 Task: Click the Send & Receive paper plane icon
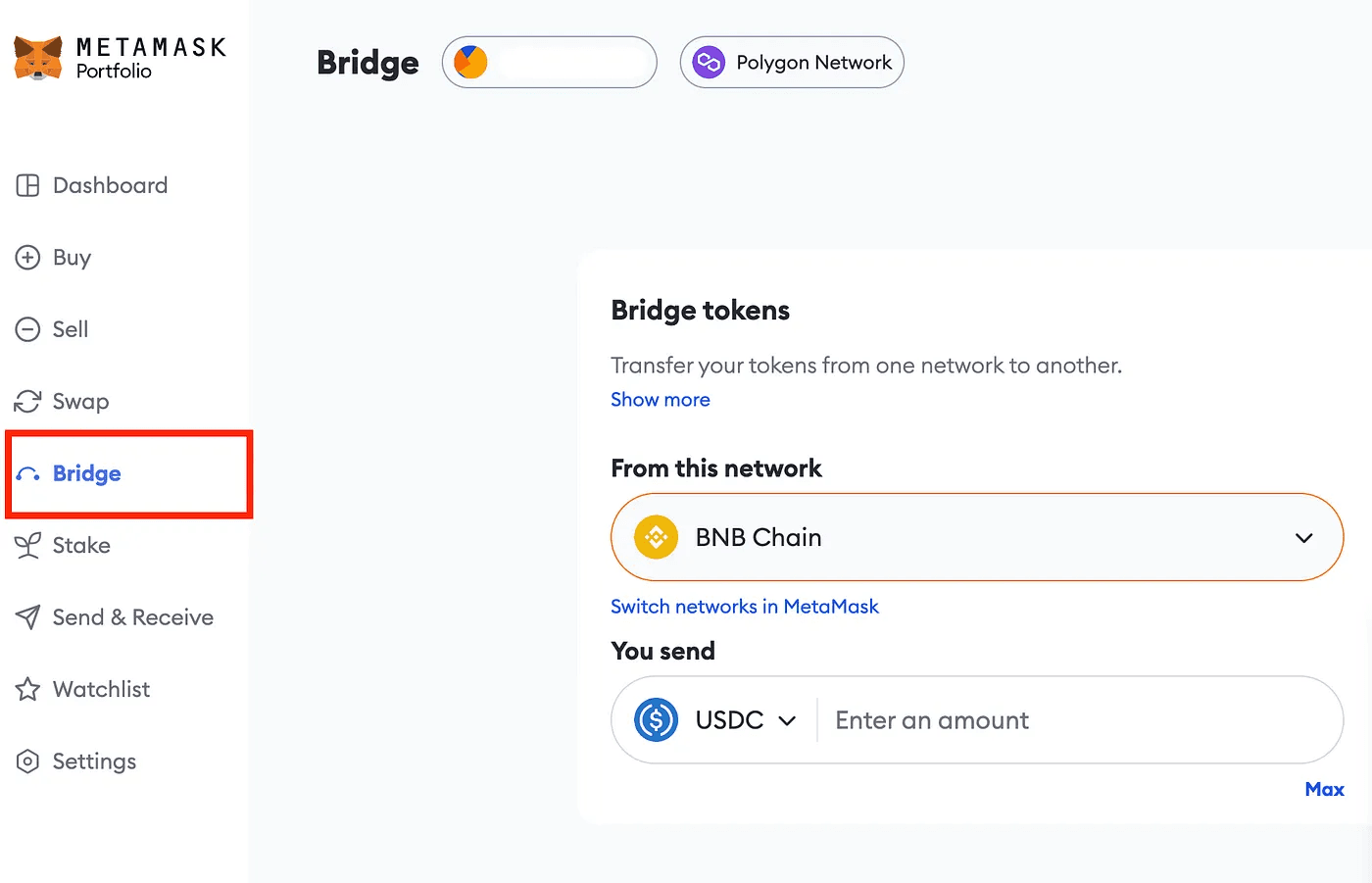(27, 617)
